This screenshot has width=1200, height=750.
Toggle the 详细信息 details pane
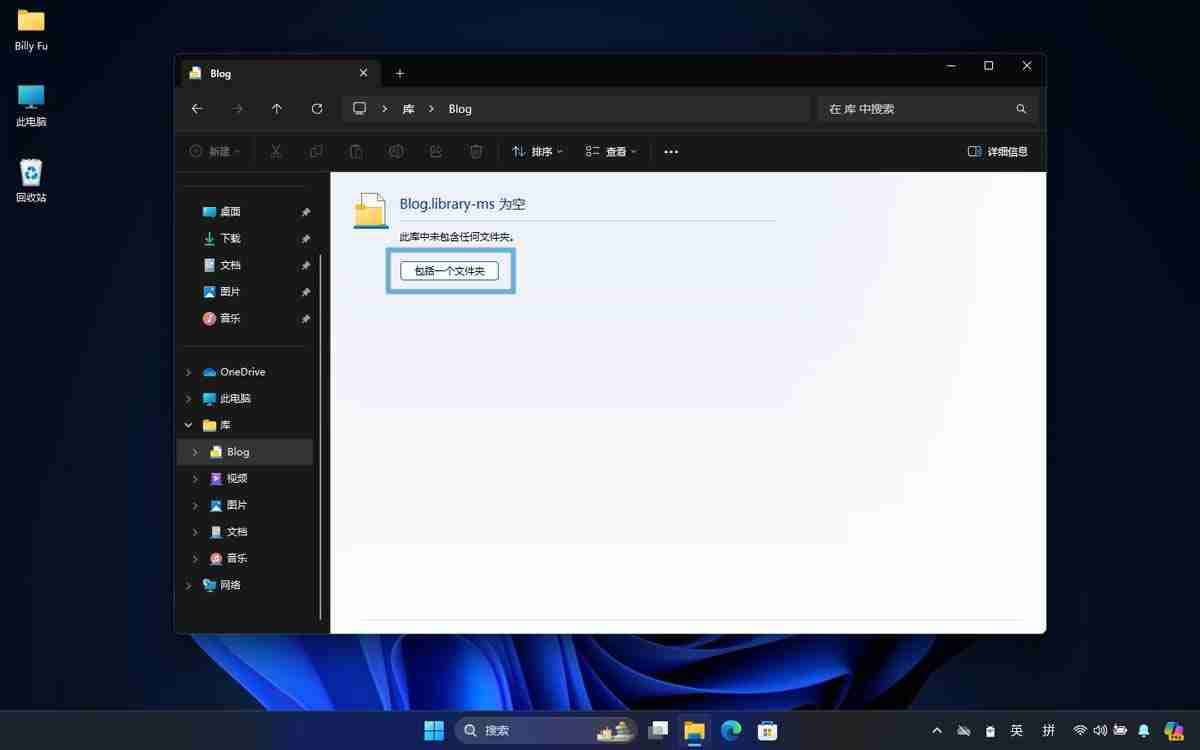coord(997,151)
